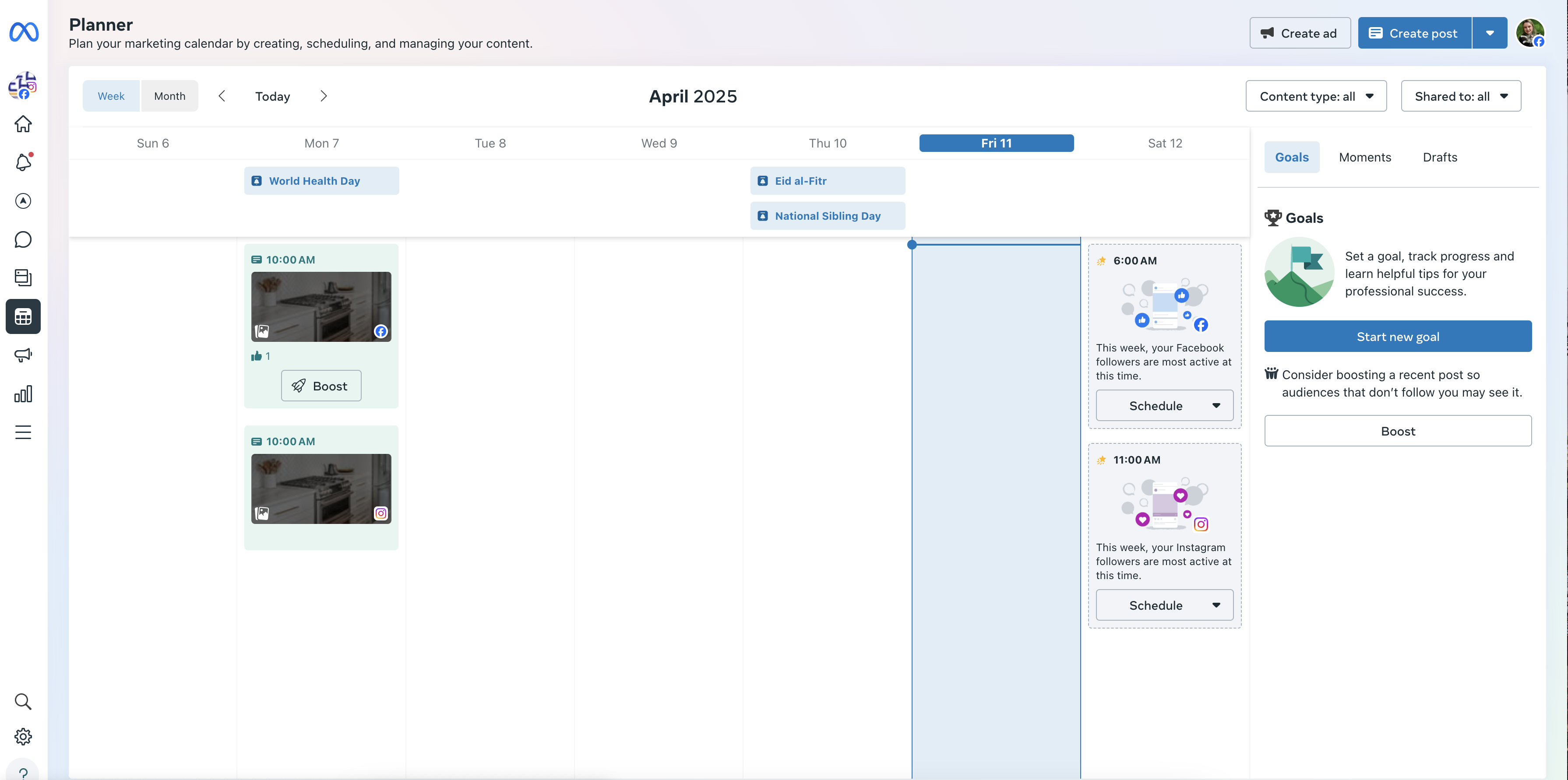This screenshot has width=1568, height=780.
Task: Open the Meta logo home link
Action: point(24,32)
